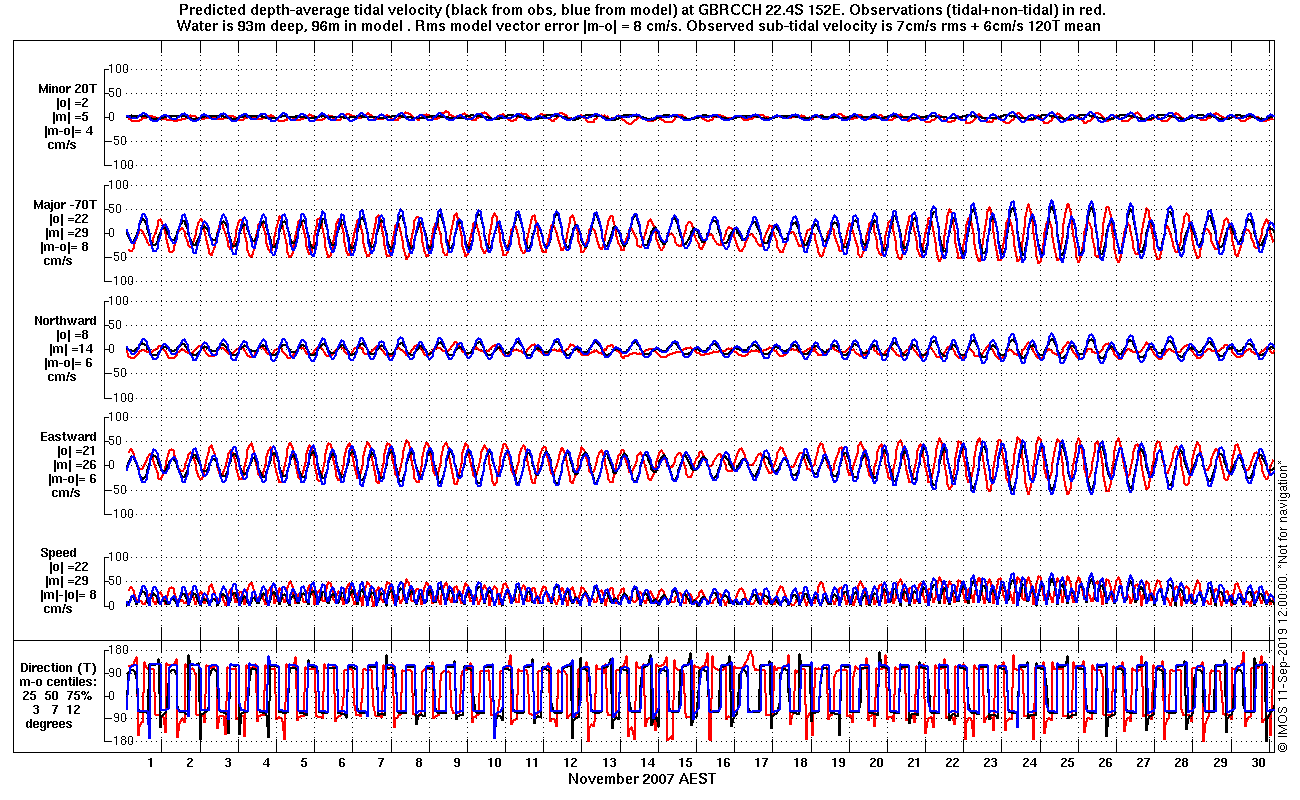Viewport: 1300px width, 800px height.
Task: Click '|m| =5' in the Minor panel
Action: click(x=72, y=117)
